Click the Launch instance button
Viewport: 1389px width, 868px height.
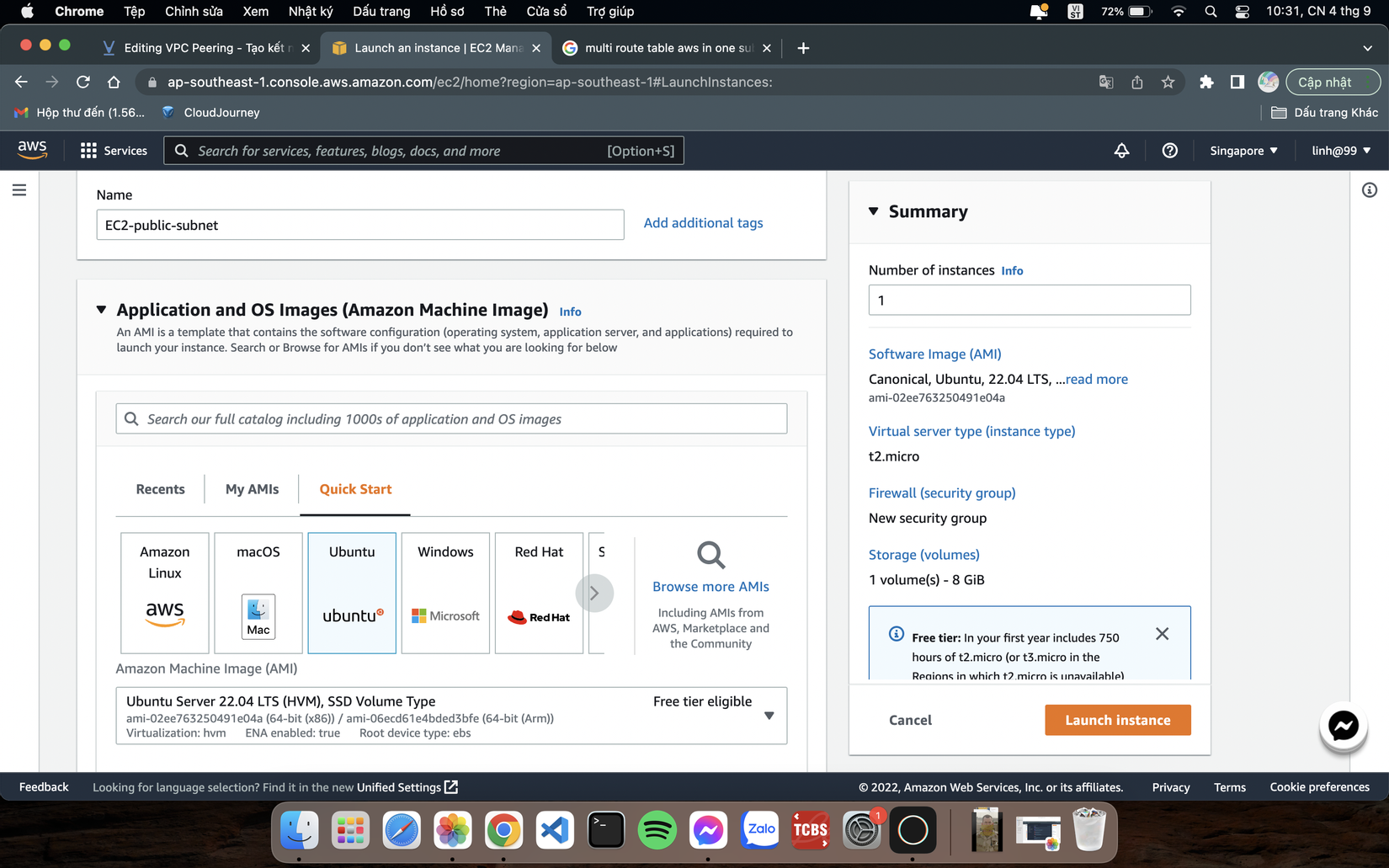tap(1118, 720)
